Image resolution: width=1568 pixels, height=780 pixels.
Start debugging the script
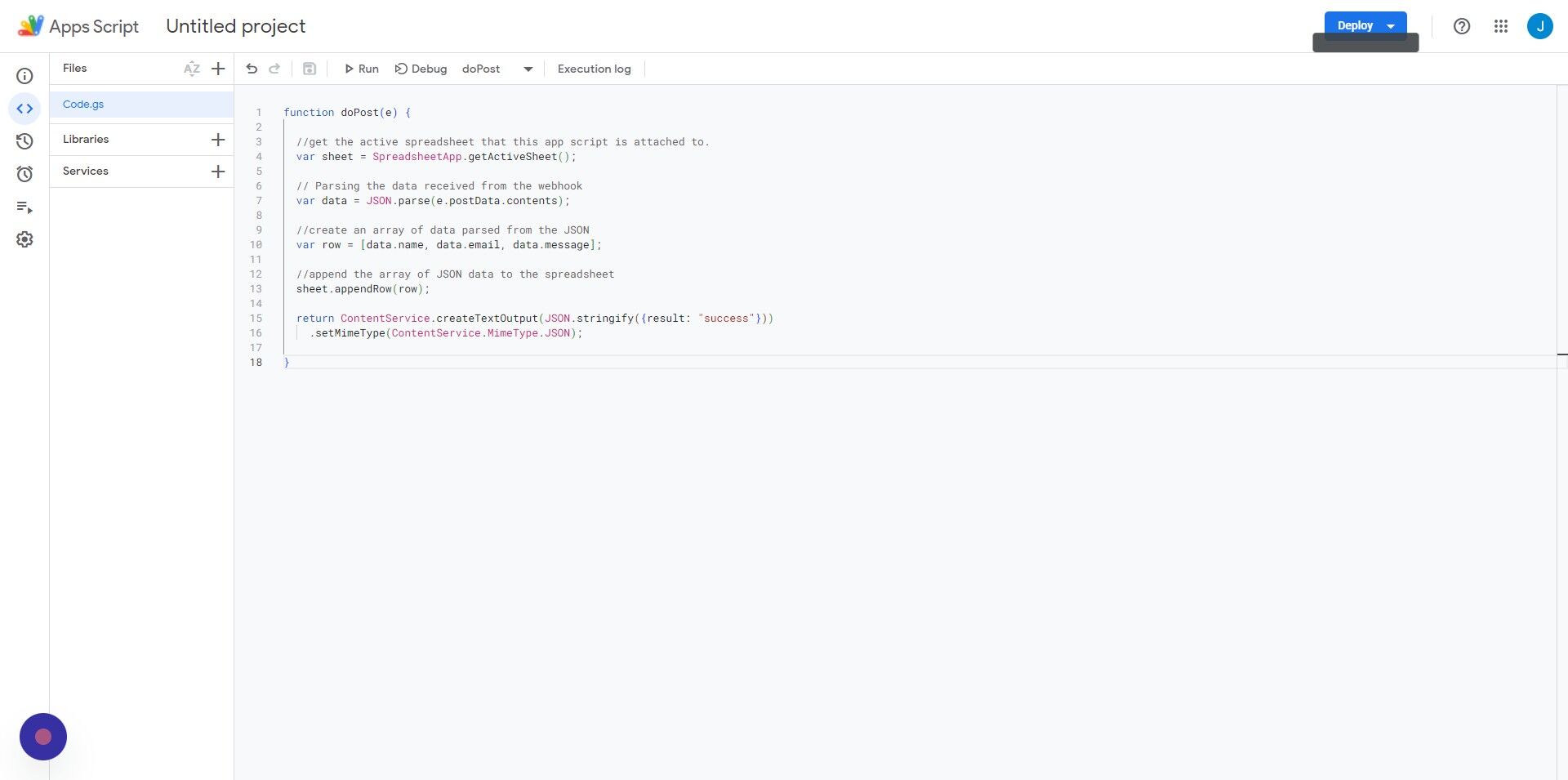421,69
